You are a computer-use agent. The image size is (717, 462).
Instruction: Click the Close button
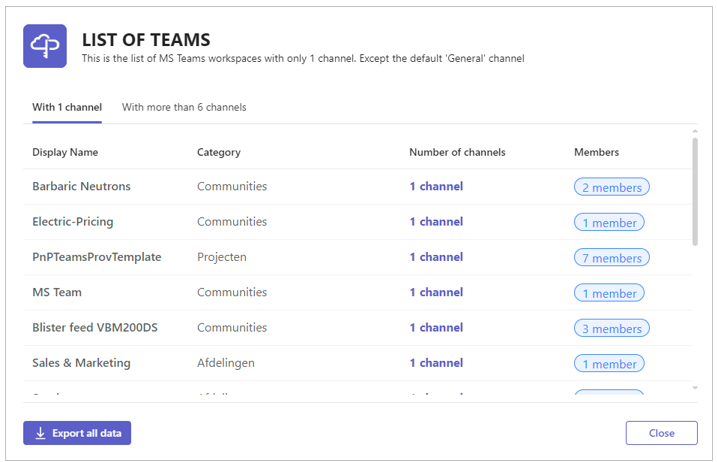tap(661, 433)
